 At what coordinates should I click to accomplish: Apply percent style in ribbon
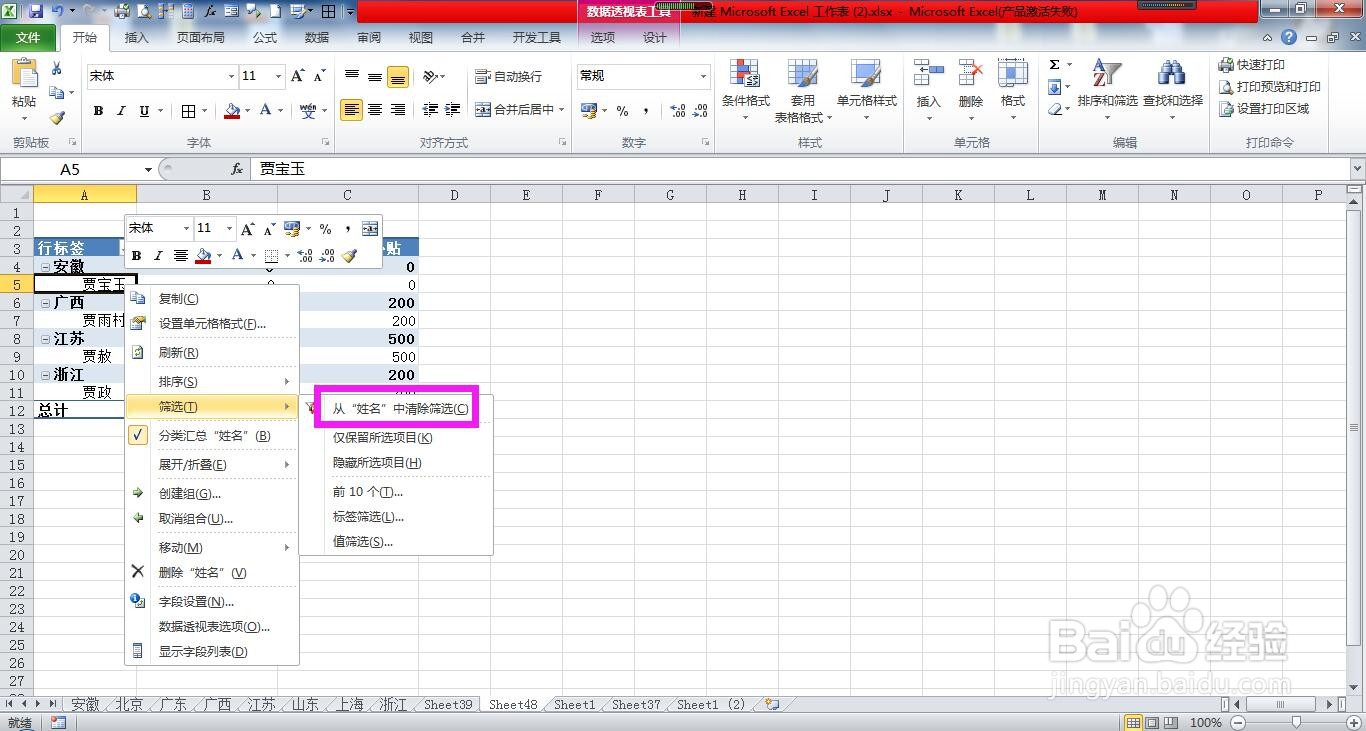click(622, 111)
